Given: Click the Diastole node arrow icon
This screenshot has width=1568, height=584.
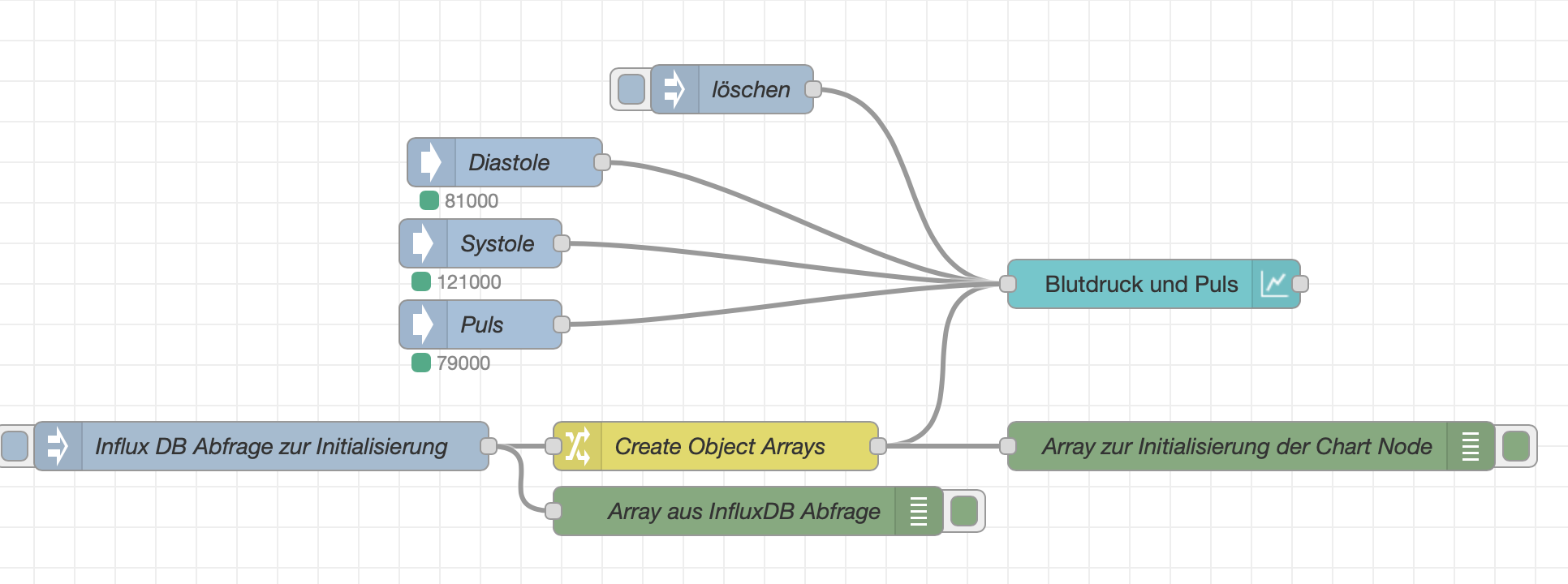Looking at the screenshot, I should coord(431,162).
